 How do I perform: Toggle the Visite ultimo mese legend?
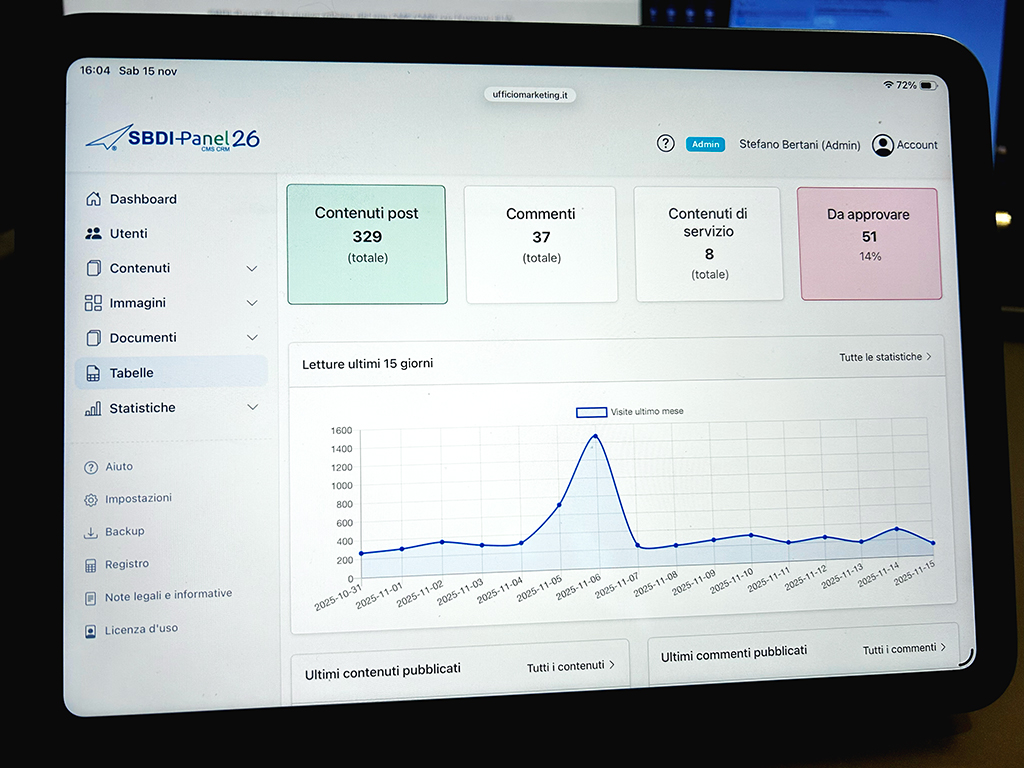pyautogui.click(x=591, y=412)
